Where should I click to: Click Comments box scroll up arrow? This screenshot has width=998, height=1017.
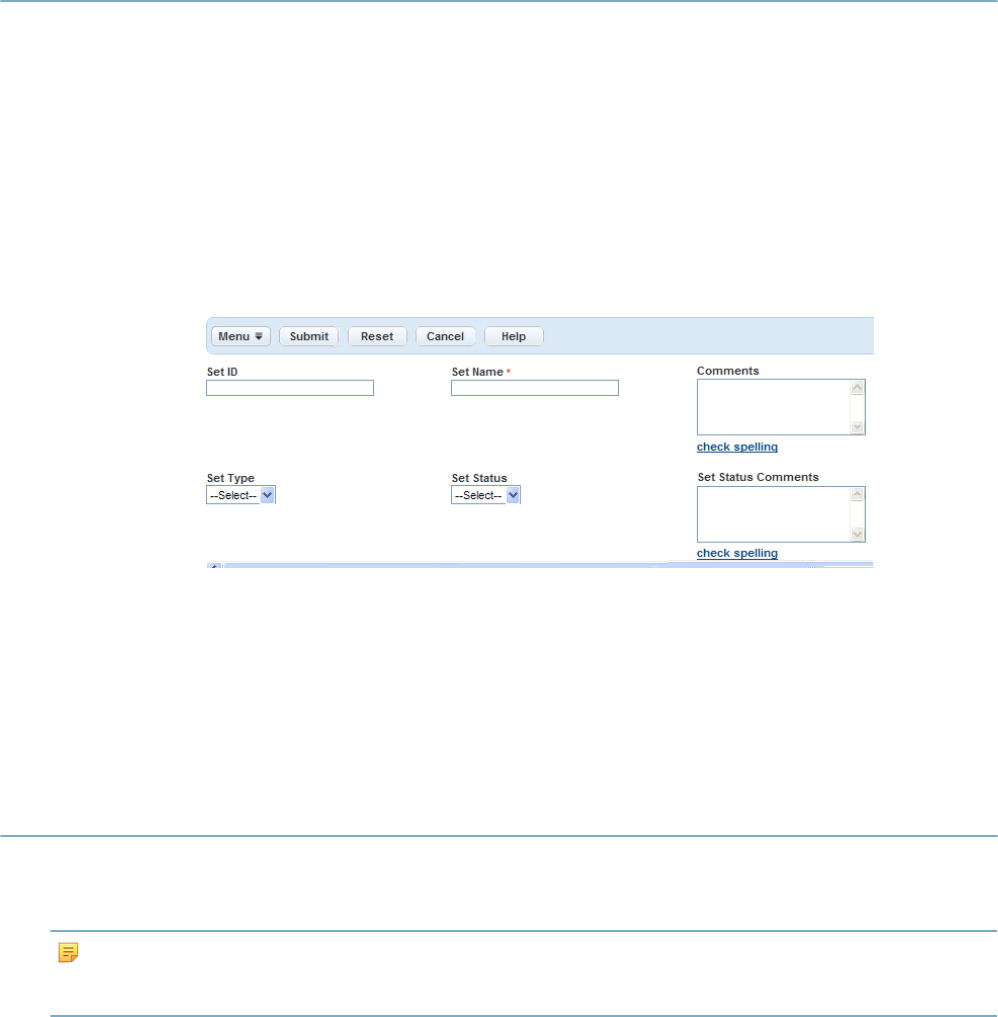coord(857,388)
